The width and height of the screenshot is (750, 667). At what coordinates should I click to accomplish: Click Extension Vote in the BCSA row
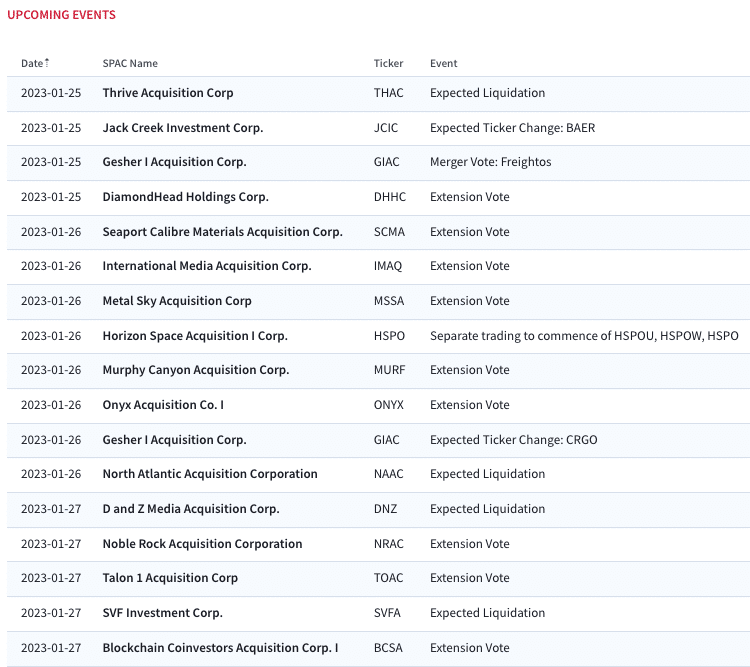point(470,647)
